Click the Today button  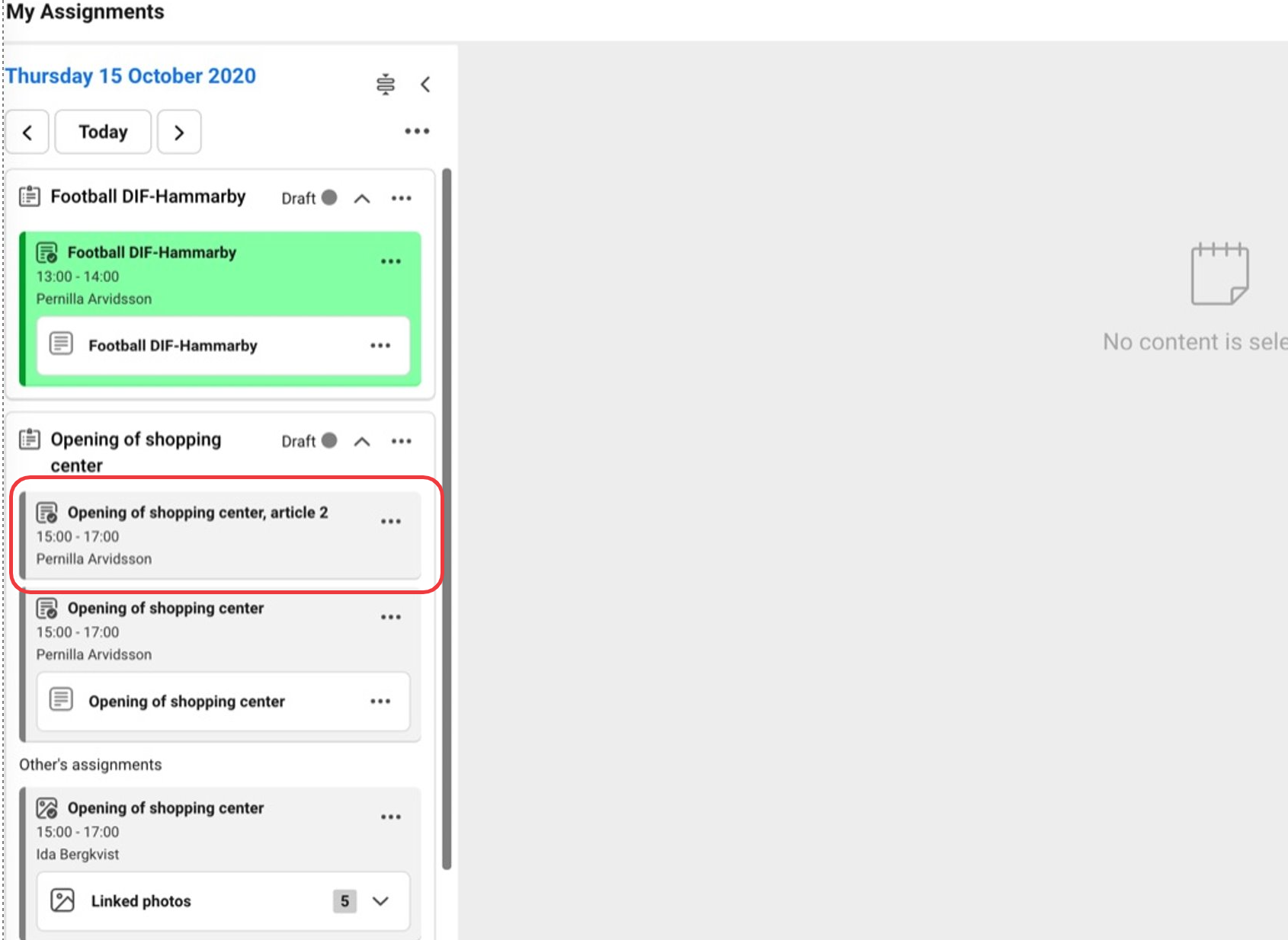point(103,133)
